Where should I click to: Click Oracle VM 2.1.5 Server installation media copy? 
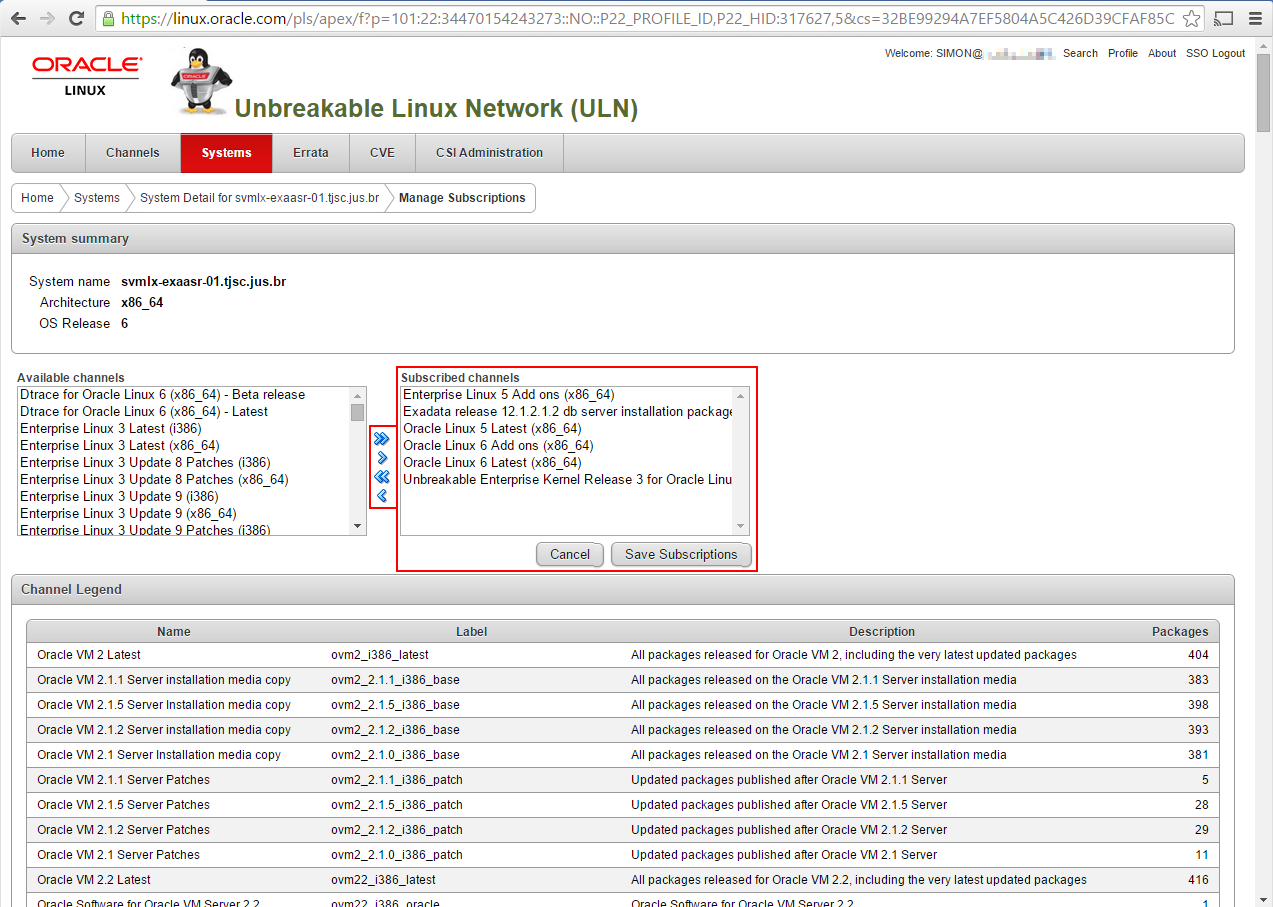coord(164,705)
